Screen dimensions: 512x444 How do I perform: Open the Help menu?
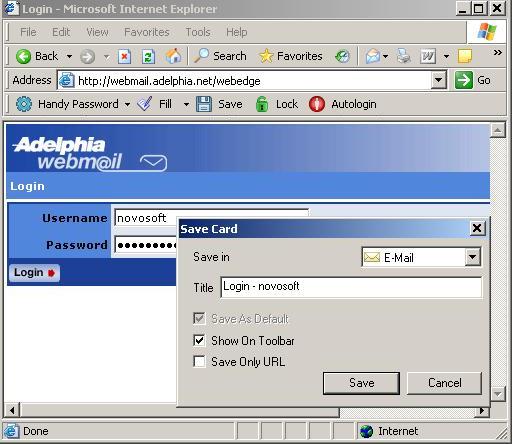point(237,32)
